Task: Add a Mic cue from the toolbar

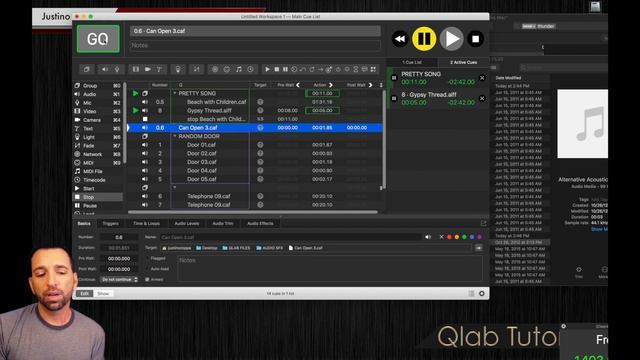Action: pos(117,69)
